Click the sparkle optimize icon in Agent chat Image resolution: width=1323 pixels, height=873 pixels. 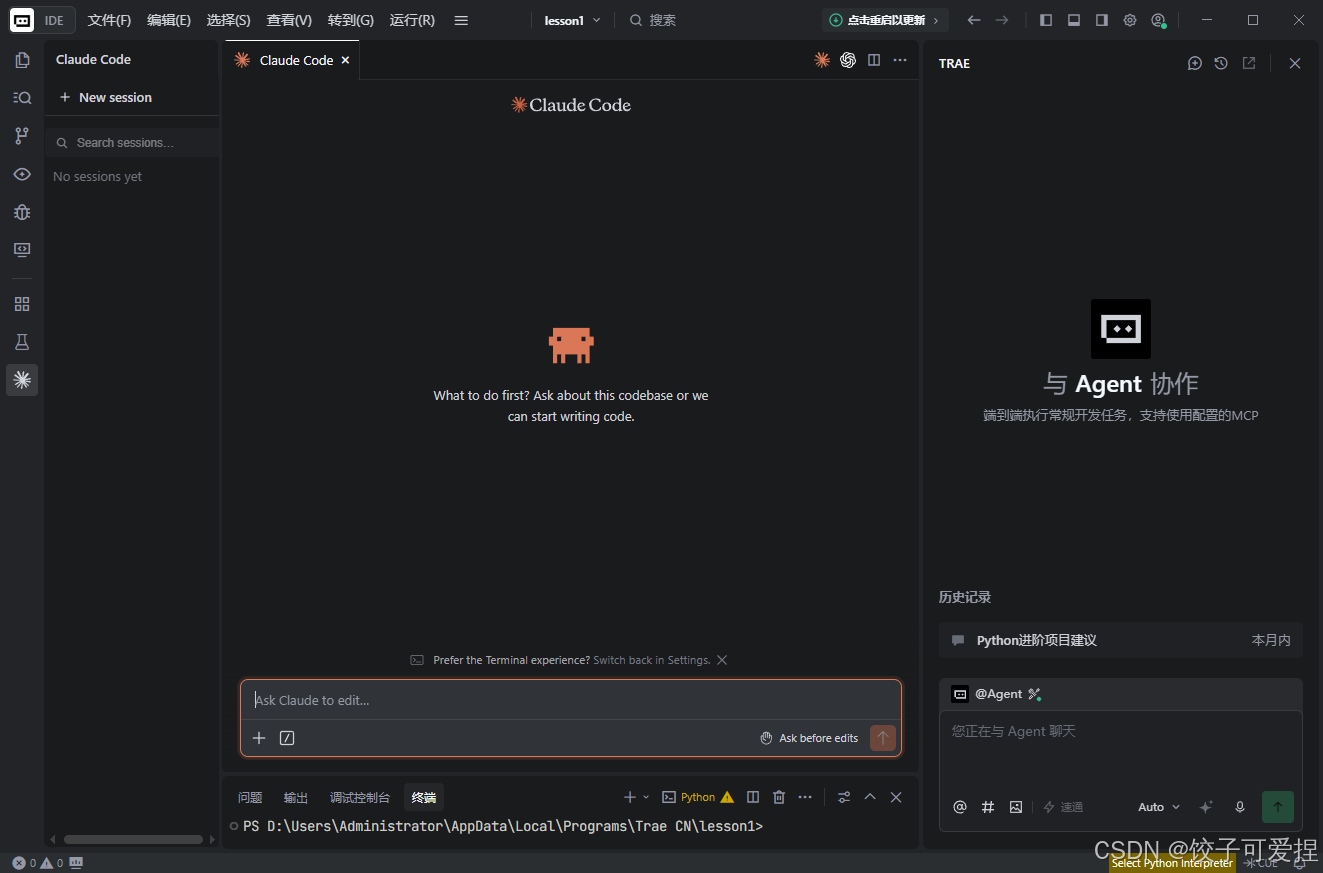coord(1206,807)
